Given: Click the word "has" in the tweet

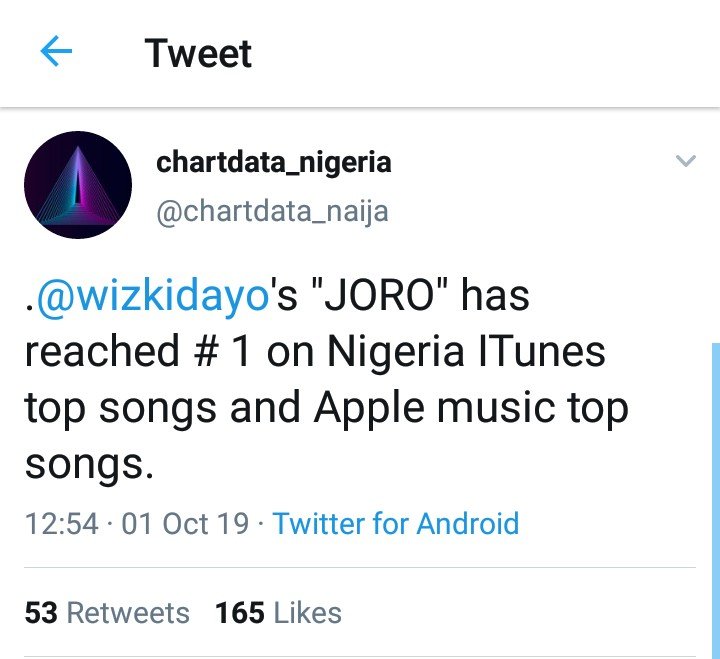Looking at the screenshot, I should click(x=495, y=298).
